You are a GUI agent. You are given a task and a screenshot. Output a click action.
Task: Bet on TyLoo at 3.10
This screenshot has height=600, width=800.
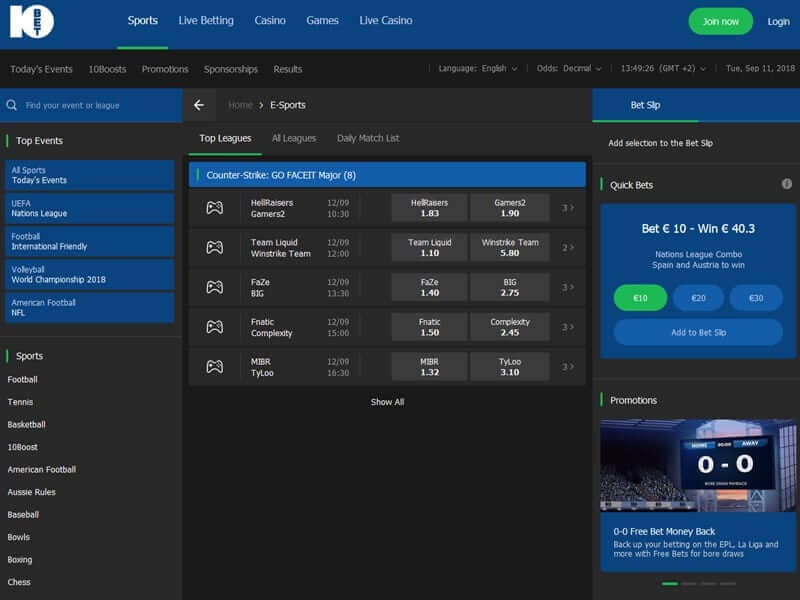coord(510,367)
